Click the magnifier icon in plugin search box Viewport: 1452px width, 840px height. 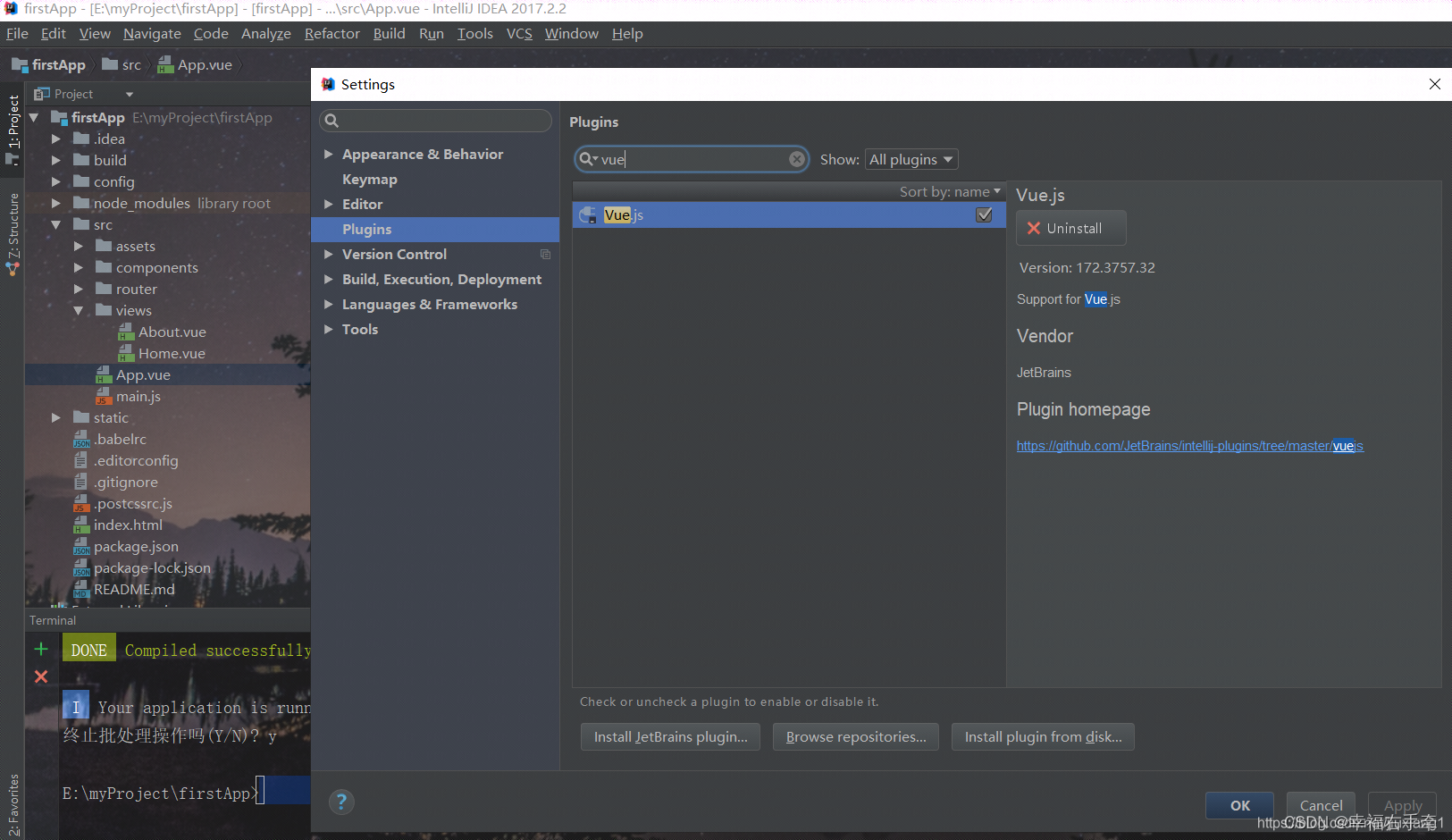(587, 159)
